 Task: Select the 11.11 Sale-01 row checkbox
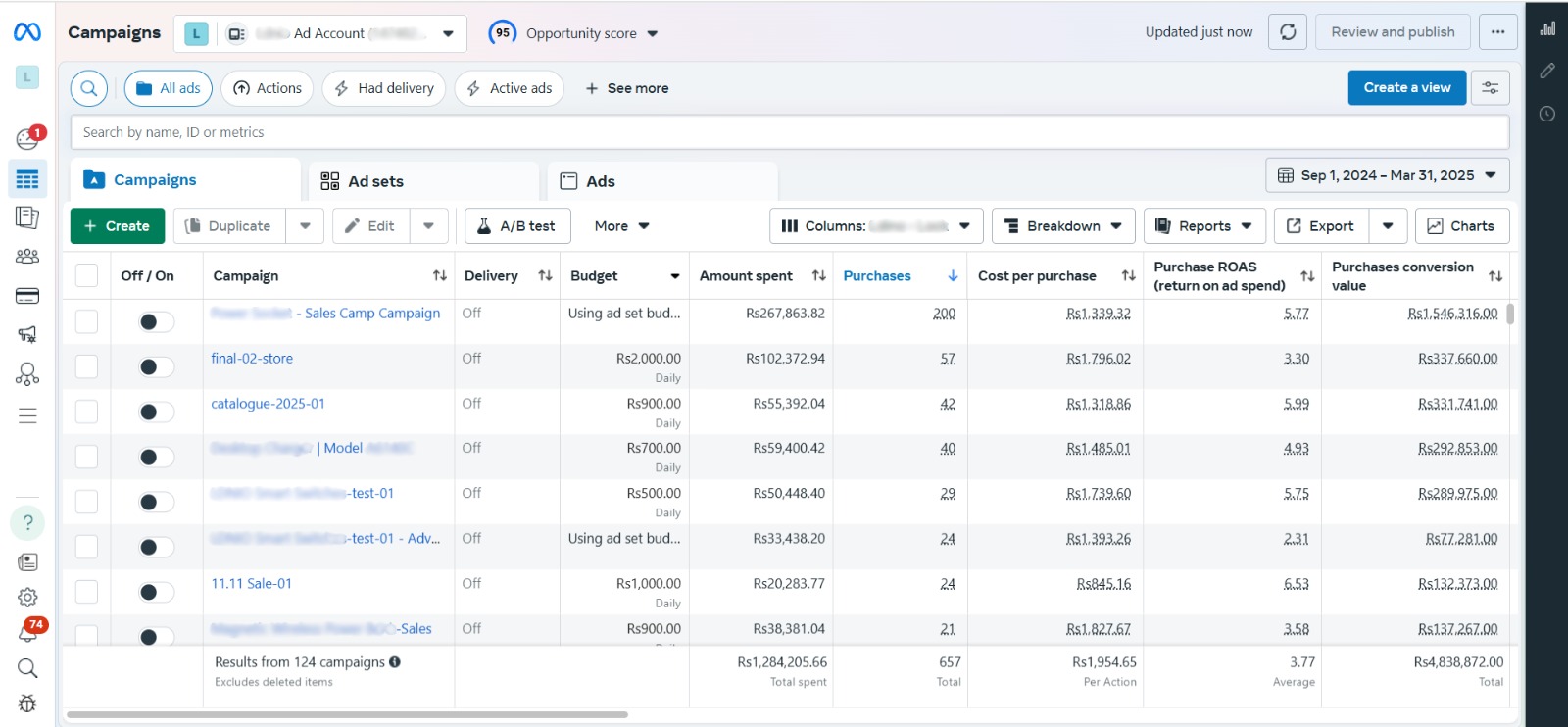pos(87,592)
